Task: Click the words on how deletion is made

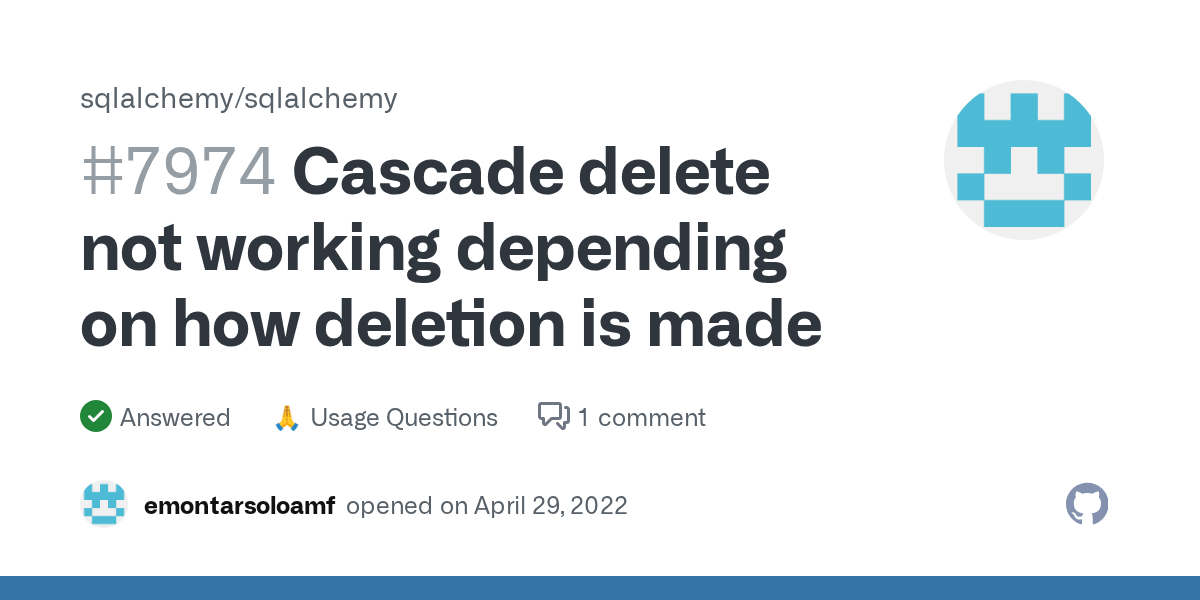Action: coord(451,326)
